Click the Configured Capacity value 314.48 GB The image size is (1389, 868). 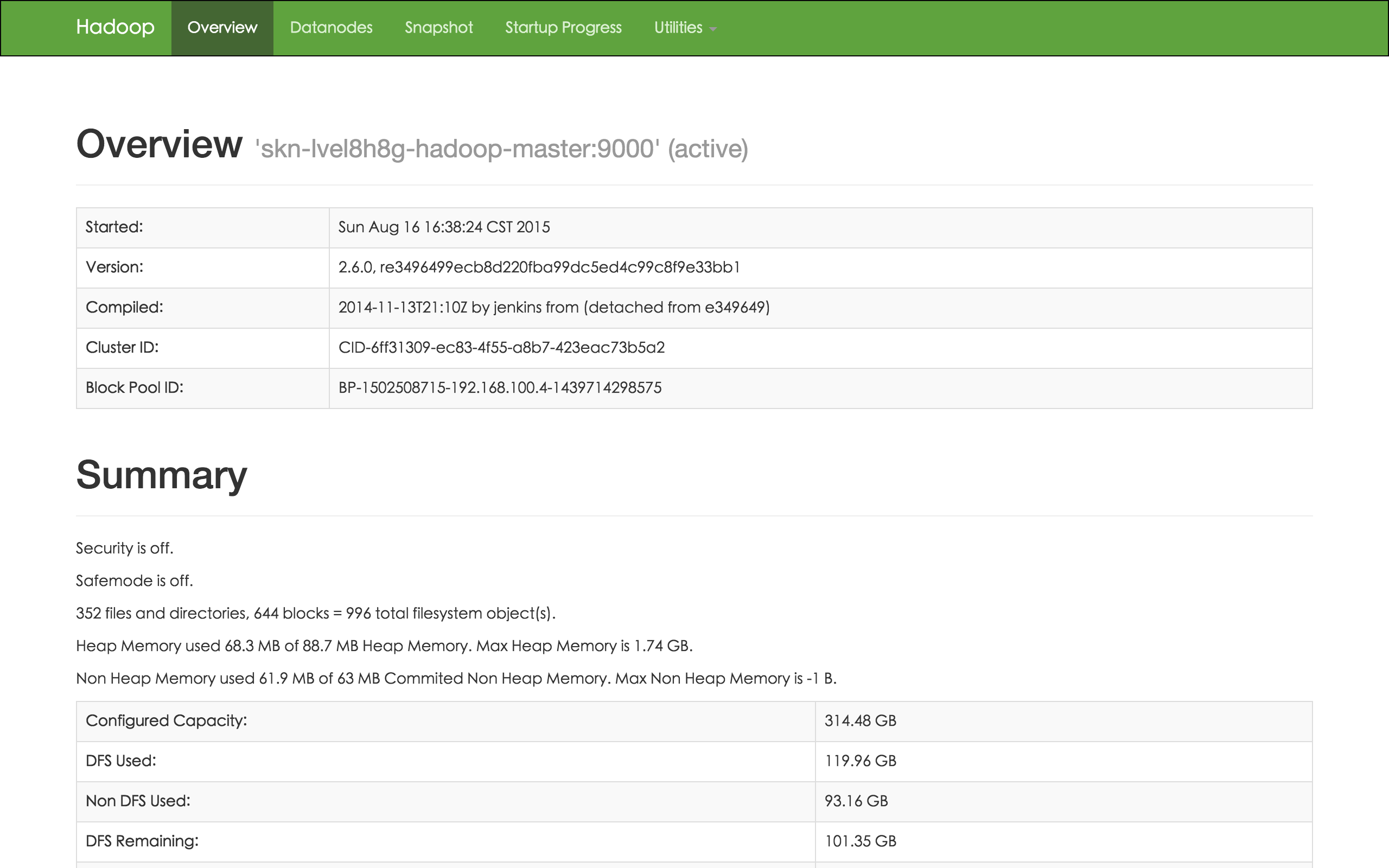tap(860, 721)
